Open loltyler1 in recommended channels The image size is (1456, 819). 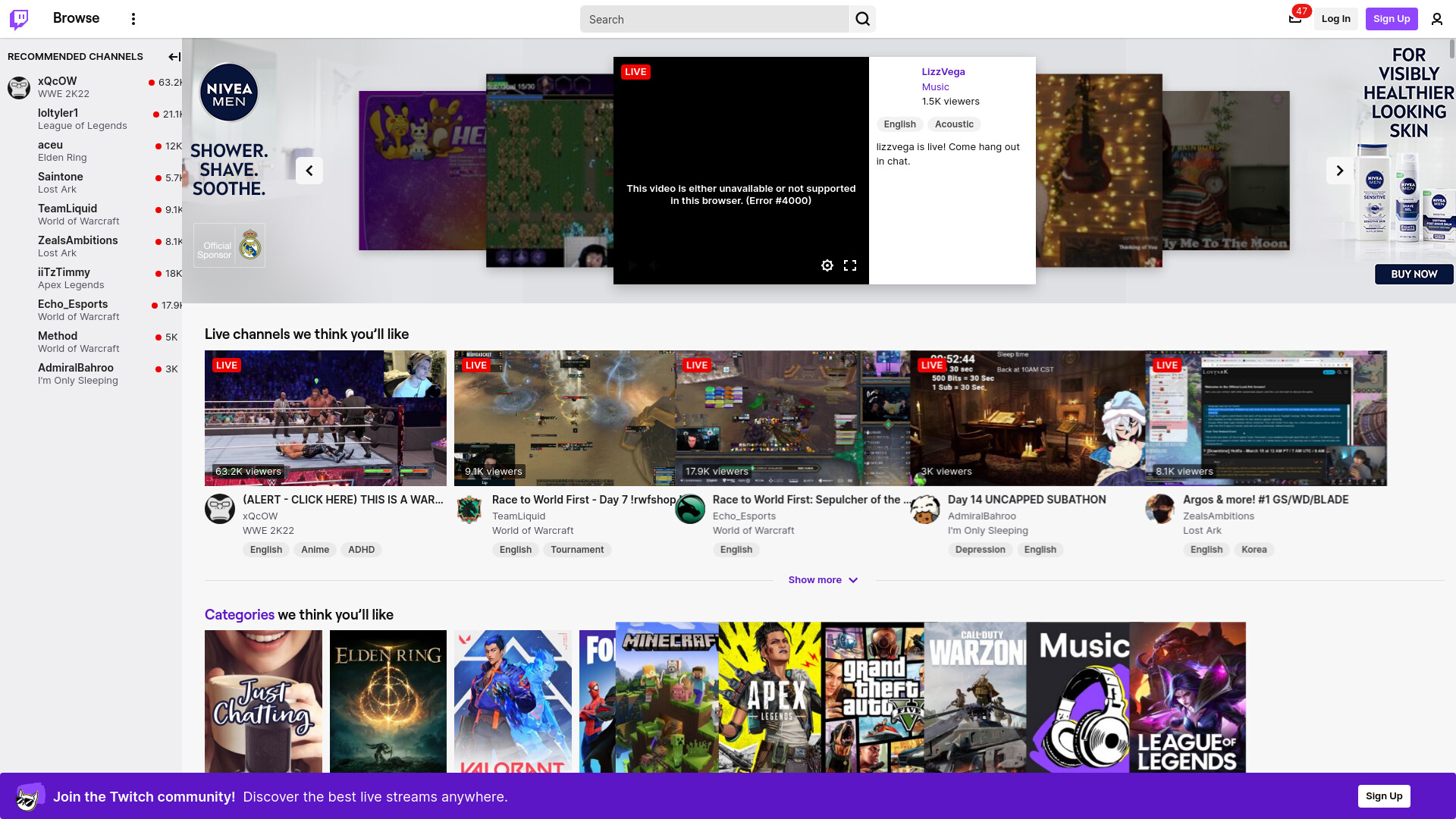(x=91, y=119)
